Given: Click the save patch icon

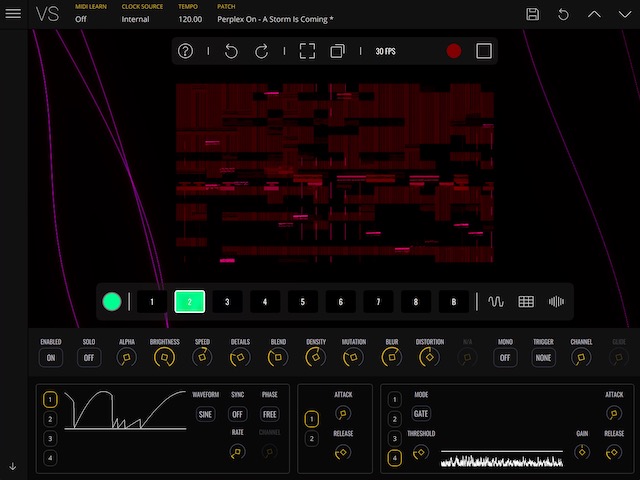Looking at the screenshot, I should [533, 14].
